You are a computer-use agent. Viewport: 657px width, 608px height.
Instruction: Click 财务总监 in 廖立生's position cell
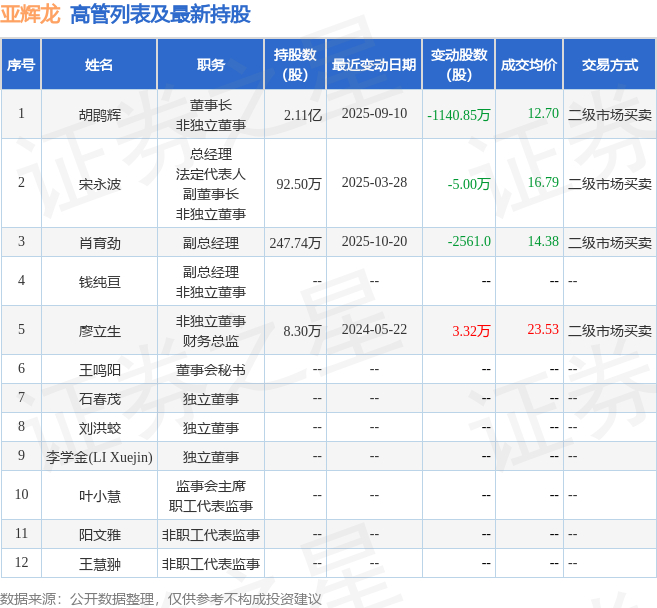tap(211, 341)
